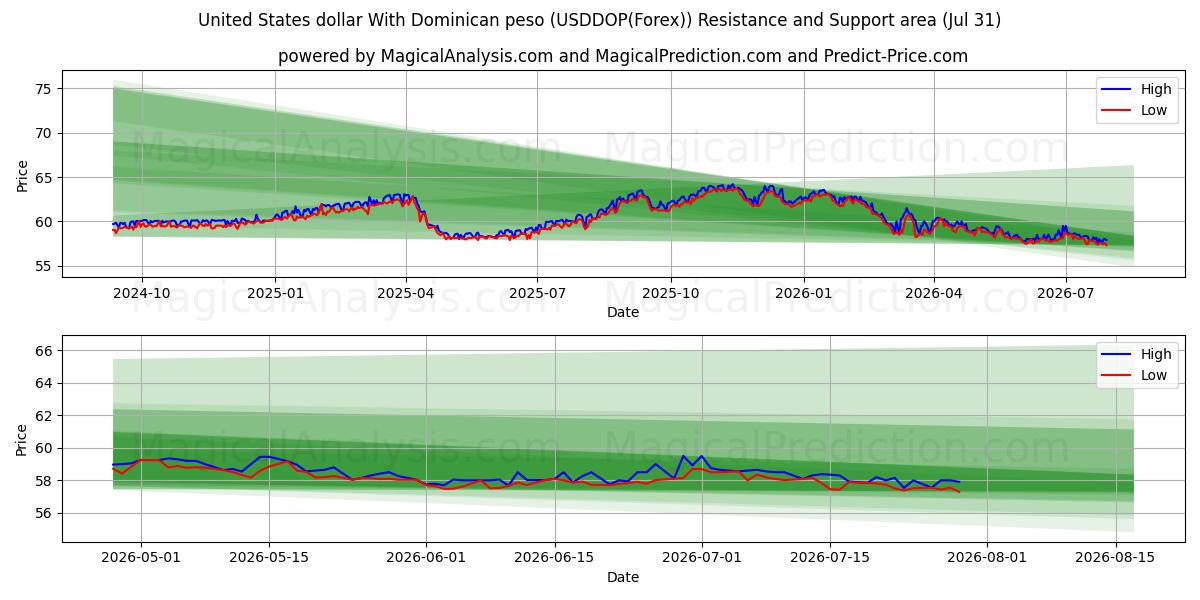
Task: Click the 2025-01 date tick label
Action: click(274, 293)
